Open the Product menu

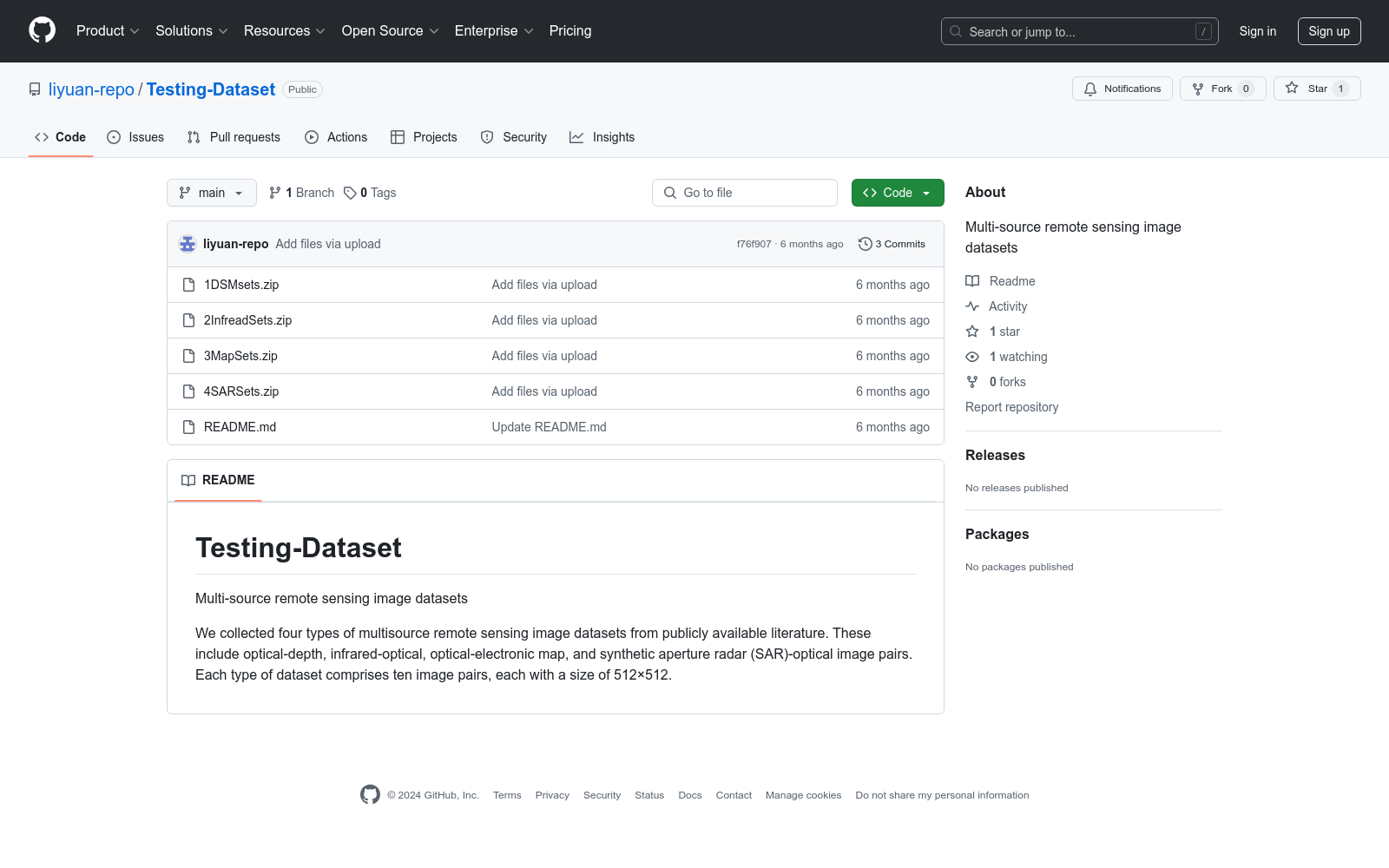(108, 31)
